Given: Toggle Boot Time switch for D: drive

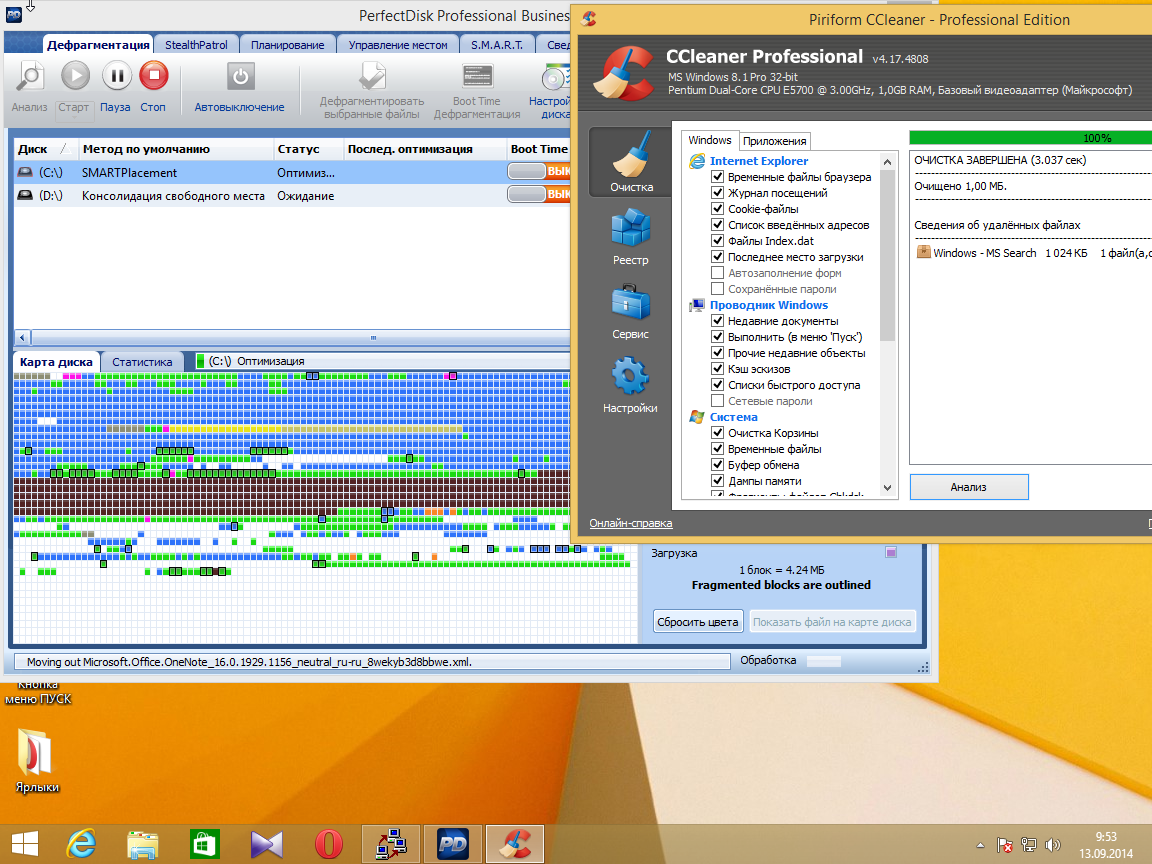Looking at the screenshot, I should pos(539,195).
